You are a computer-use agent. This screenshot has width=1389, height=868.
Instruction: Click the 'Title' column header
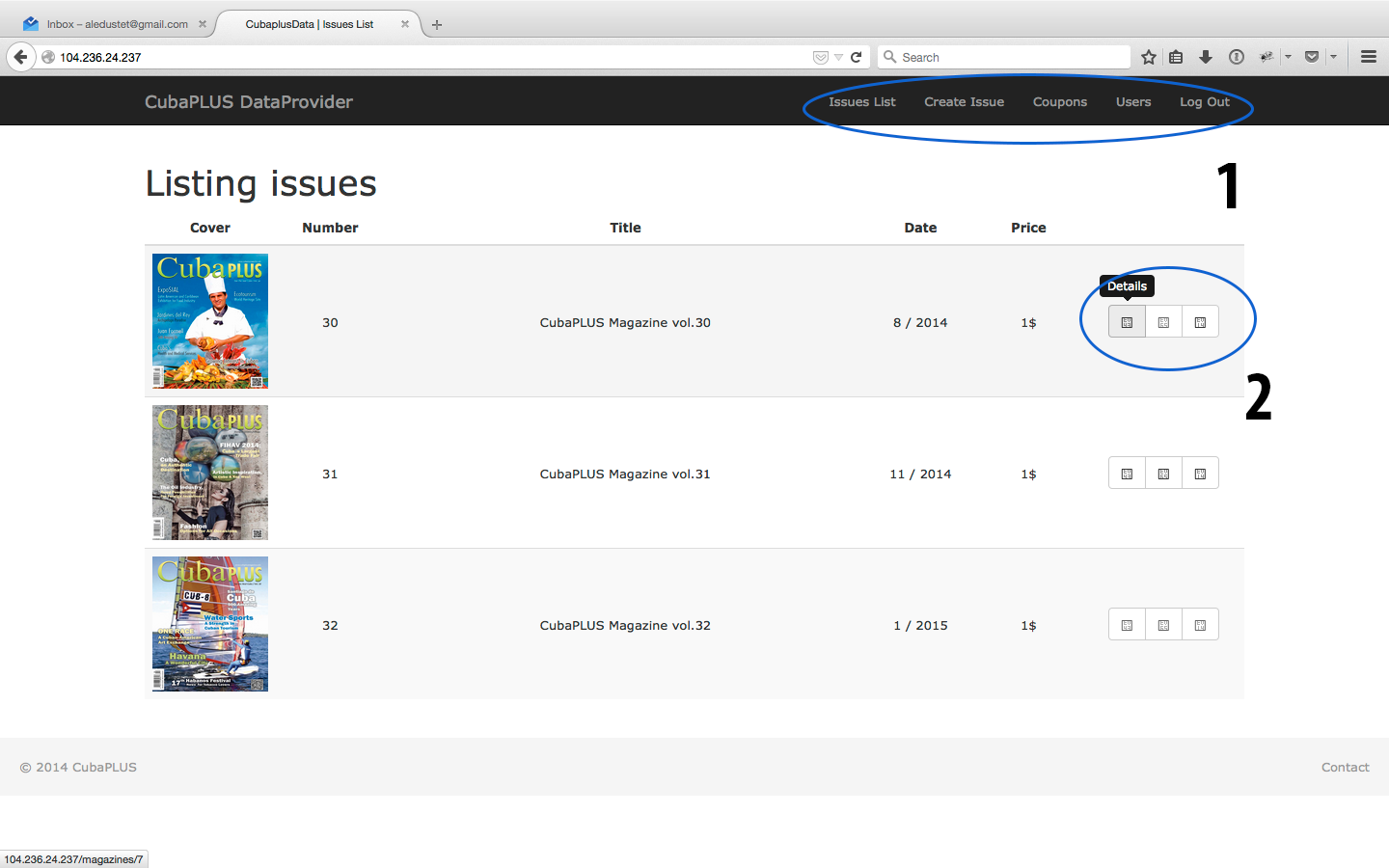click(x=625, y=228)
